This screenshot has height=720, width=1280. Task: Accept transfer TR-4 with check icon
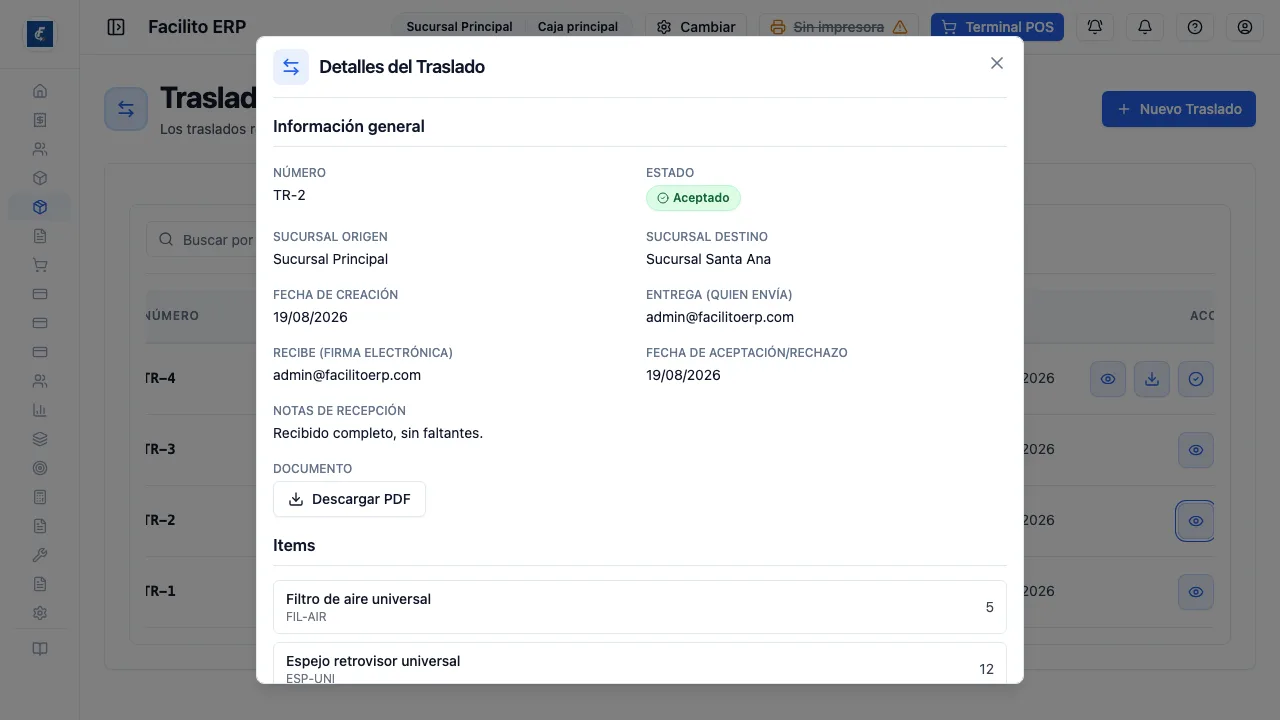click(1196, 379)
